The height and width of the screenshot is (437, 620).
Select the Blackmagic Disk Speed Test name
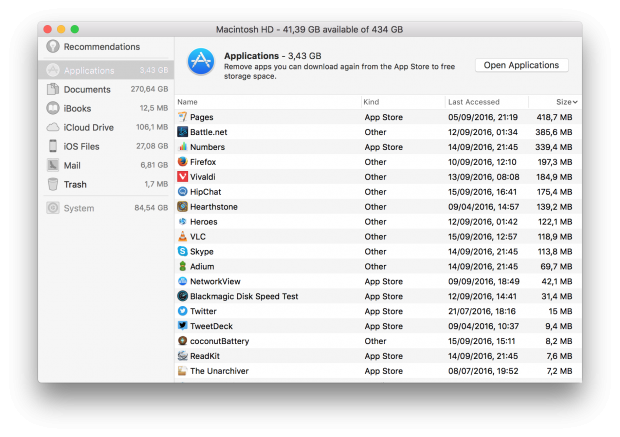244,296
